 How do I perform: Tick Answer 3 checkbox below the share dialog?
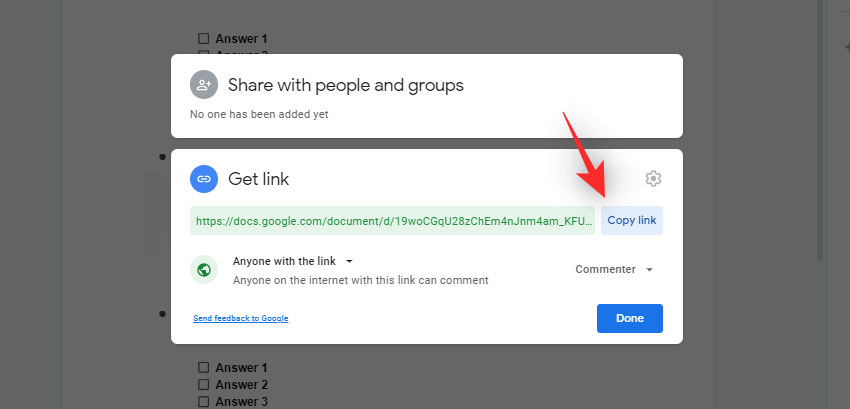point(203,402)
